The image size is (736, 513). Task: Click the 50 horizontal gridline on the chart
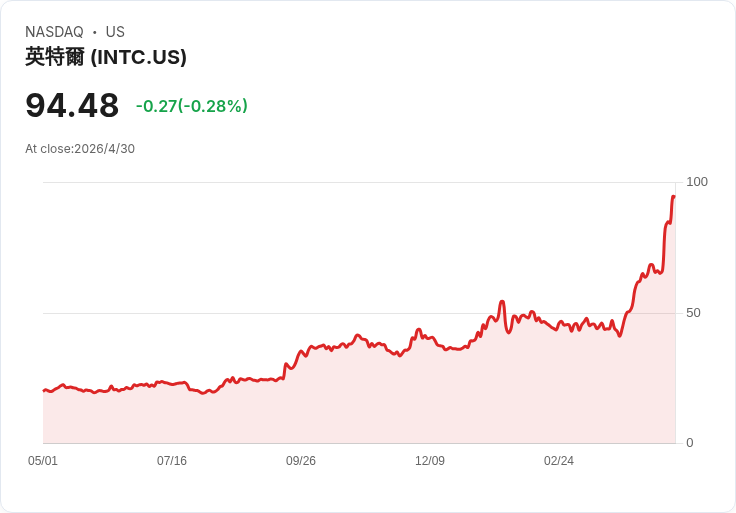(359, 313)
